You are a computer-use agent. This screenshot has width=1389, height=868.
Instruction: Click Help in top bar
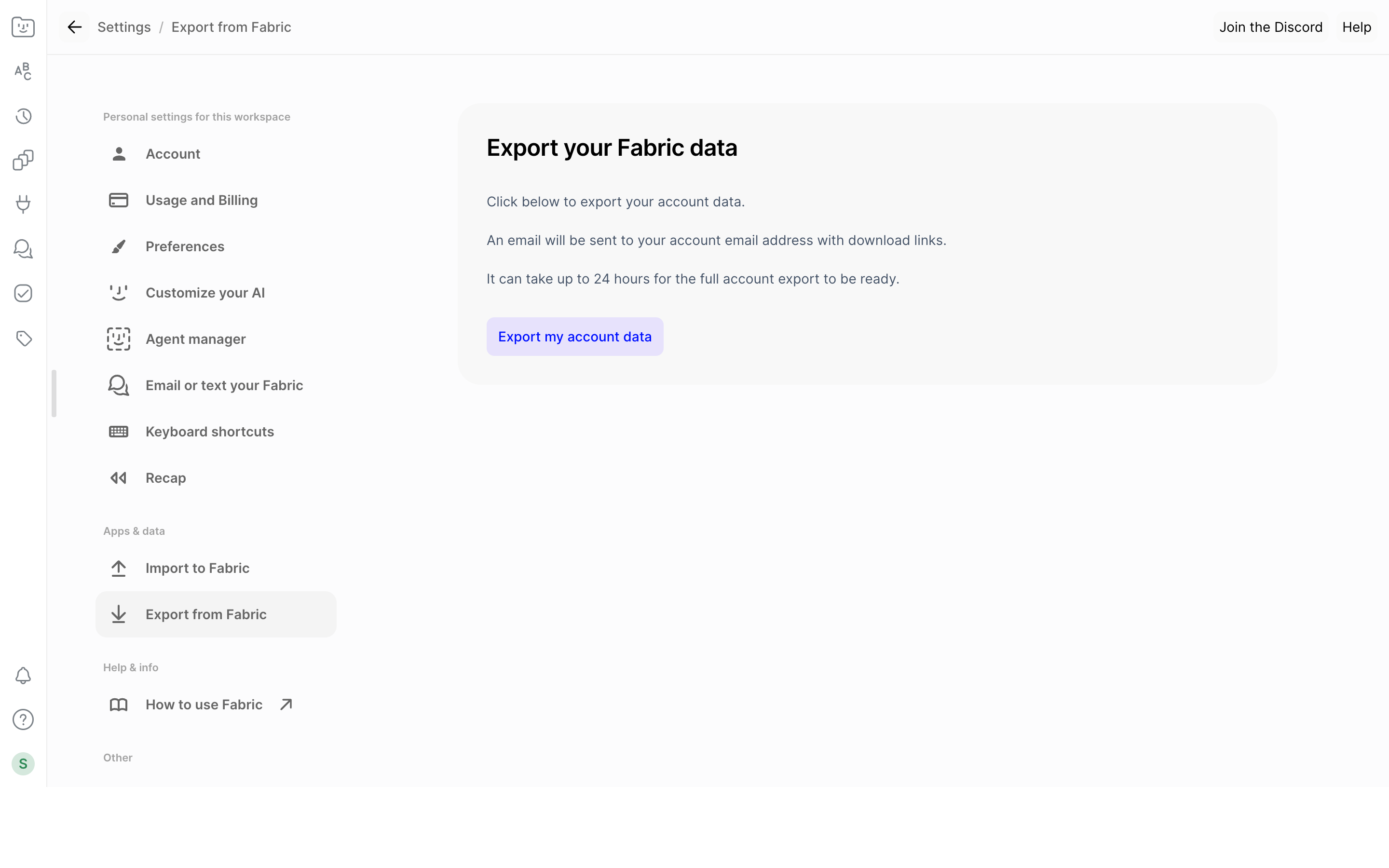tap(1356, 27)
